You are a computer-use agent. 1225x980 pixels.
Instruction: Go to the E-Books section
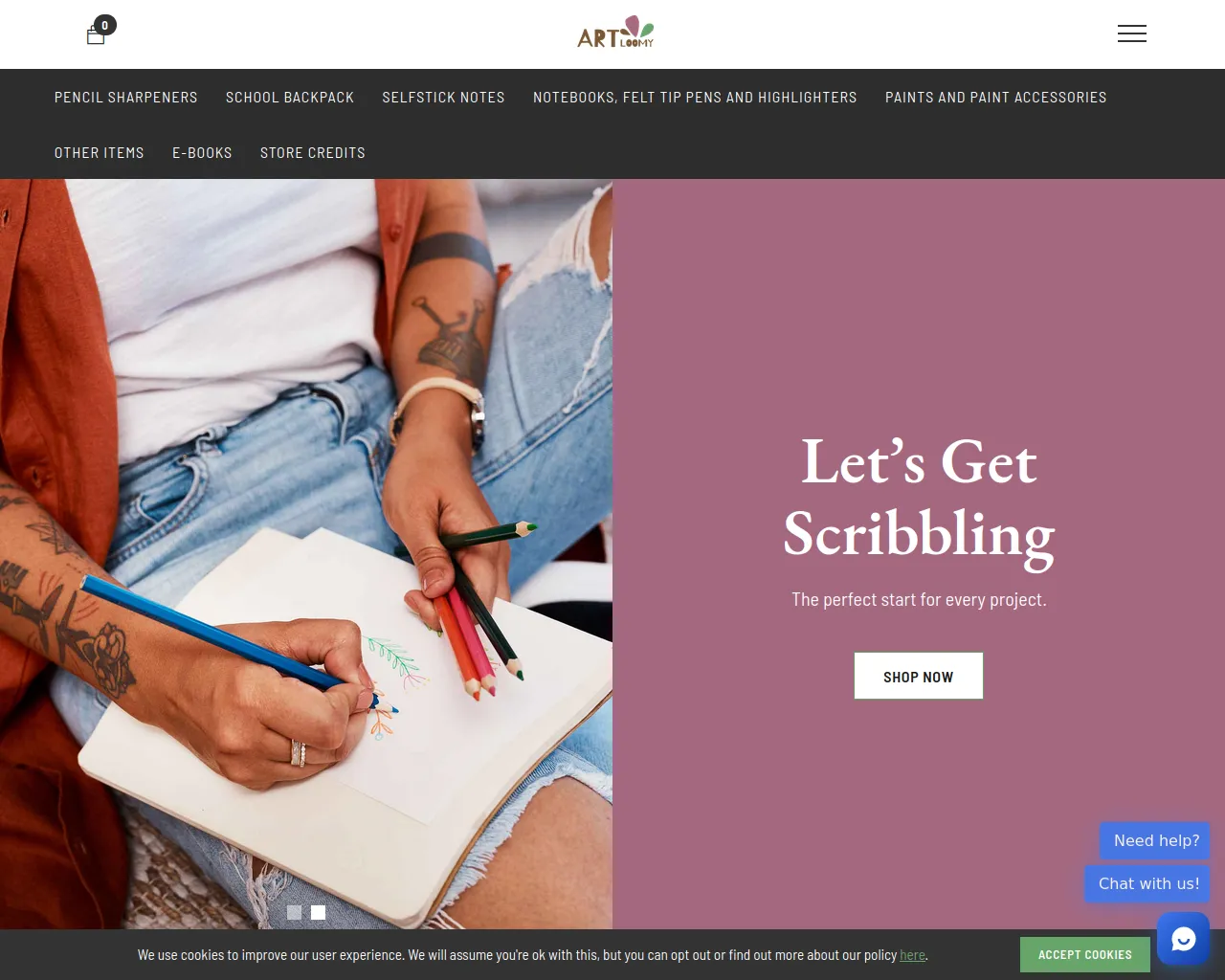click(x=202, y=153)
